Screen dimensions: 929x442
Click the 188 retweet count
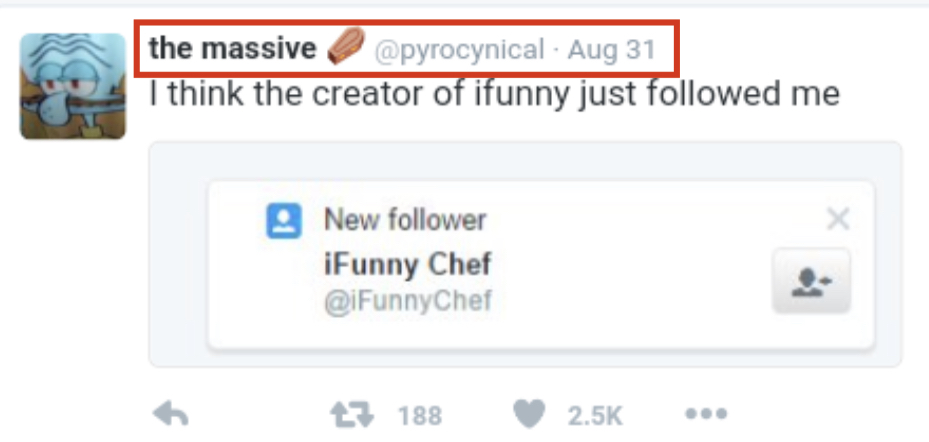point(419,415)
